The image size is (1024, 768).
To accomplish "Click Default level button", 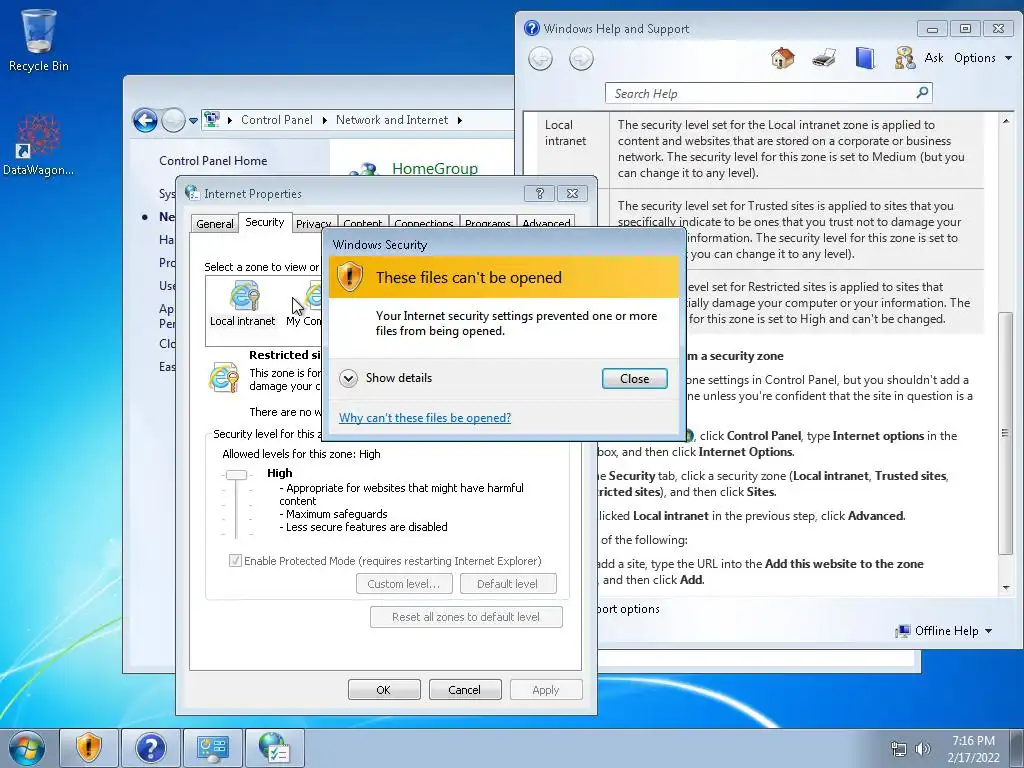I will click(507, 584).
